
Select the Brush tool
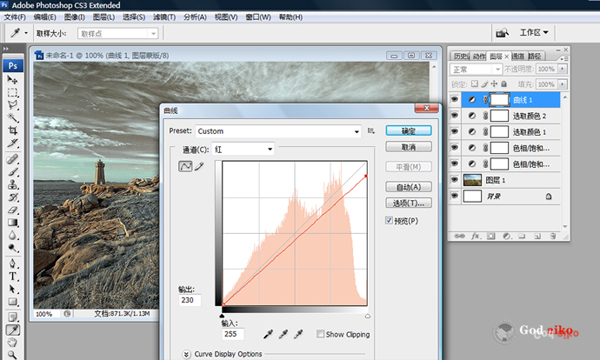13,172
